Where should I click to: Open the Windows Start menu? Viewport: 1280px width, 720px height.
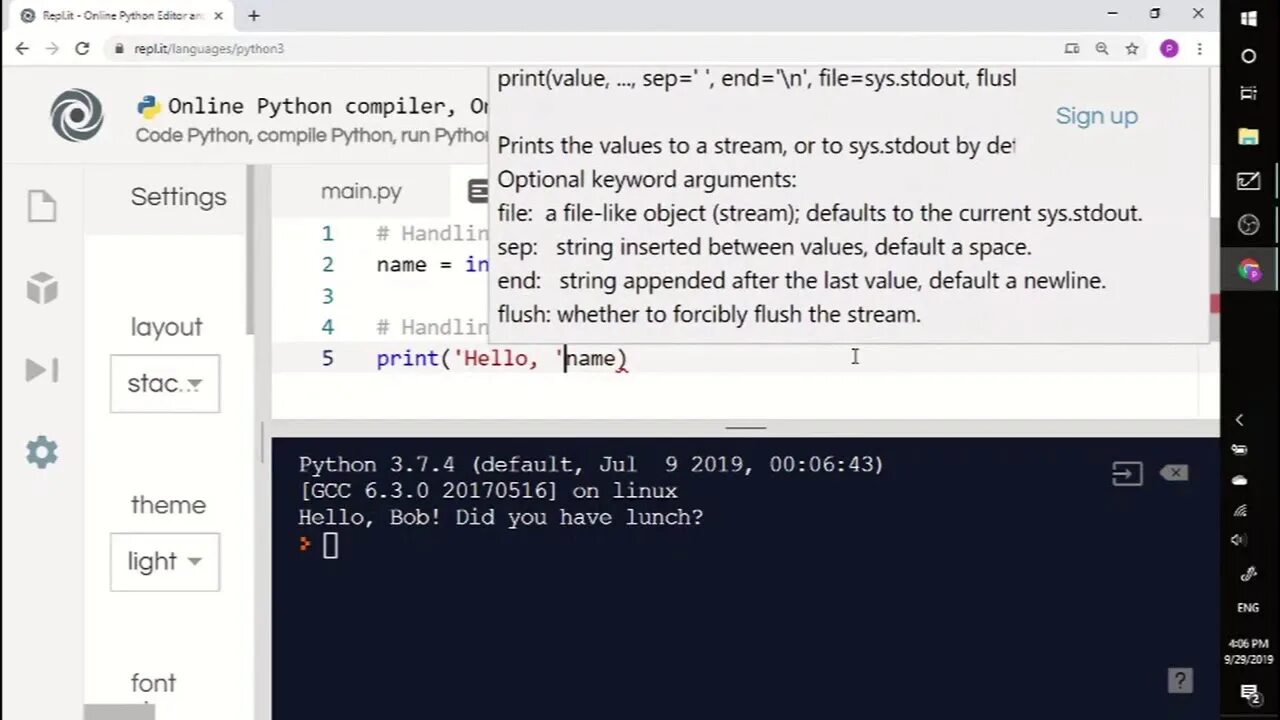[1249, 18]
